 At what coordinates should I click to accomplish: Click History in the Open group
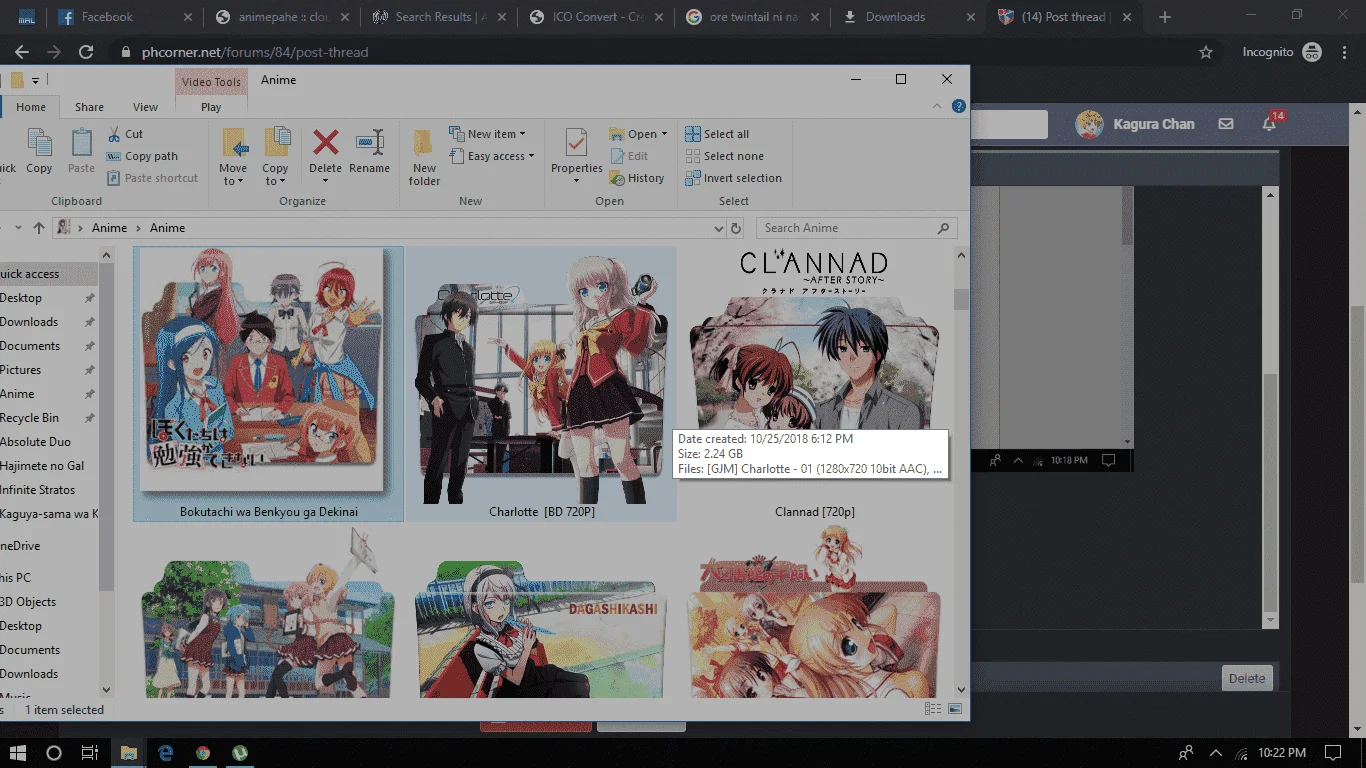click(636, 178)
